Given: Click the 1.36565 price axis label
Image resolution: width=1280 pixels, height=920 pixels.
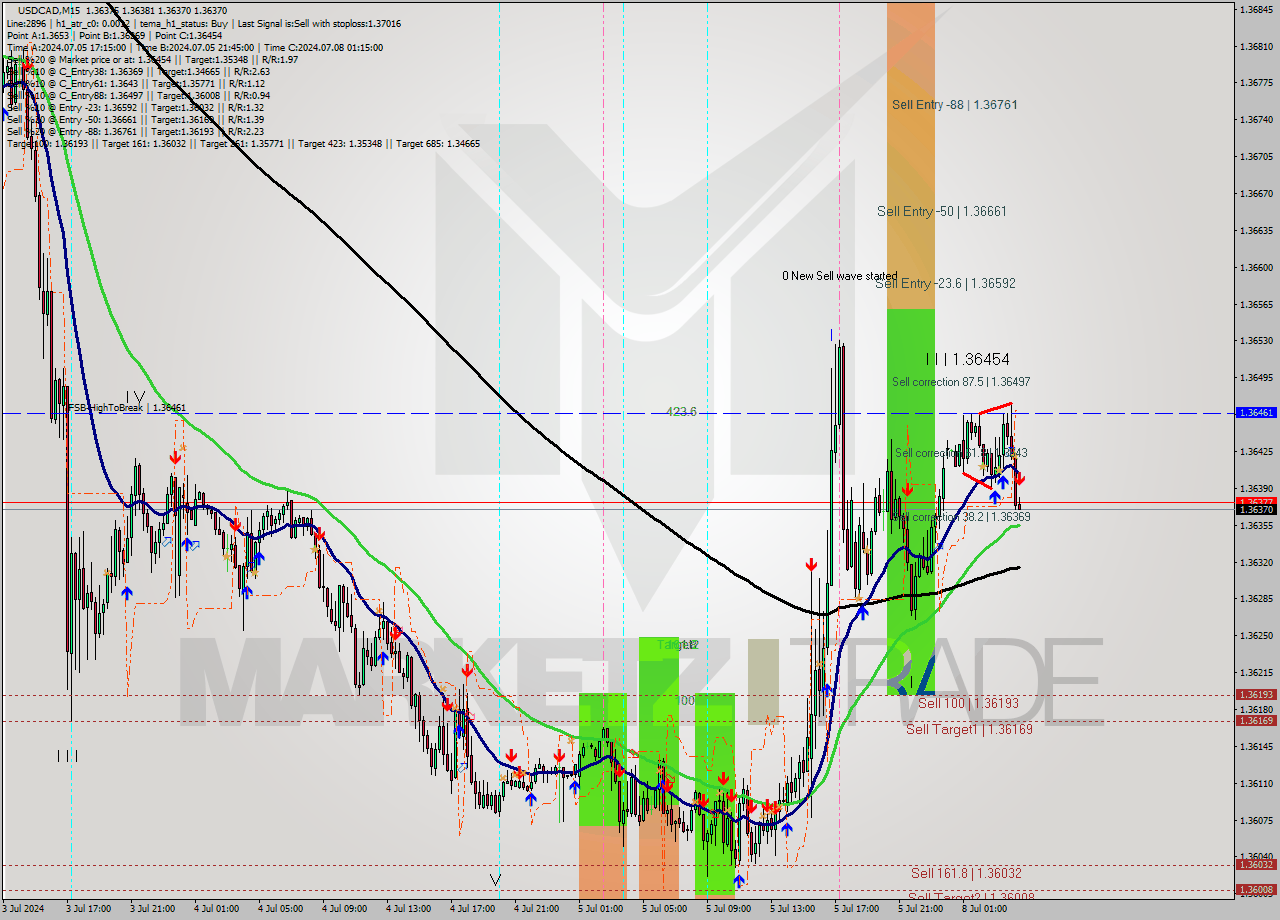Looking at the screenshot, I should pos(1256,304).
